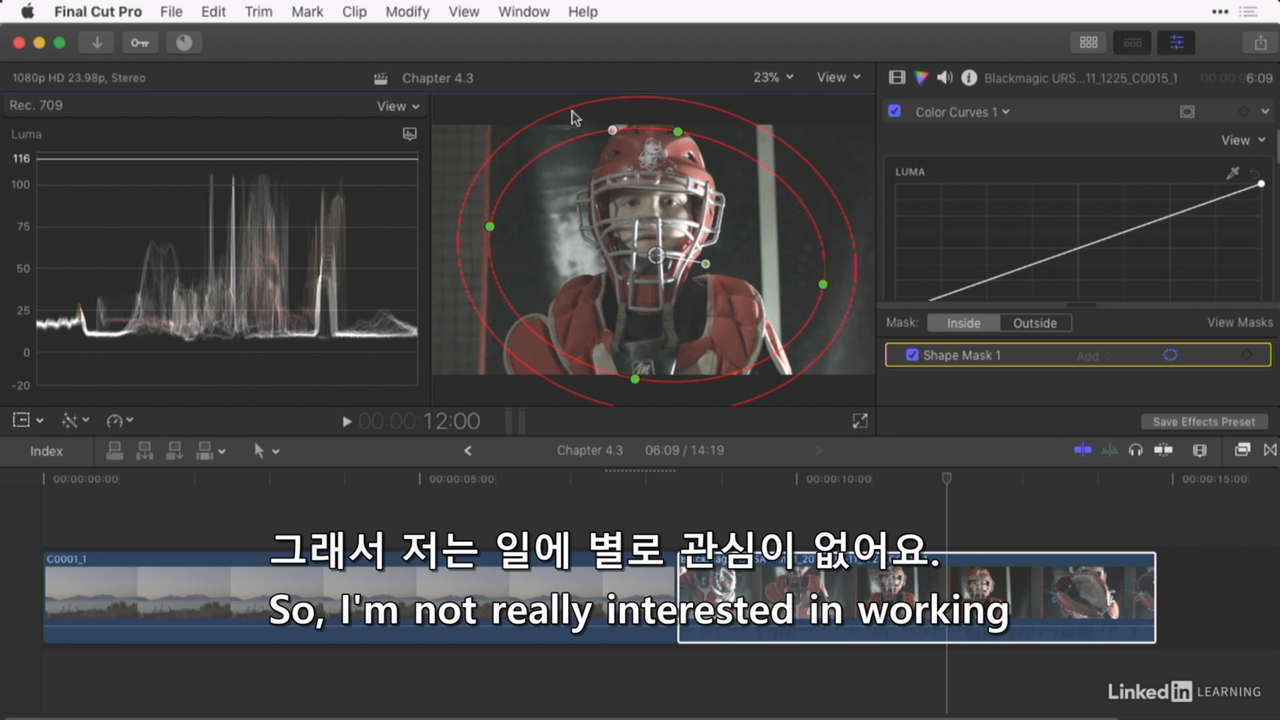The height and width of the screenshot is (720, 1280).
Task: Reset the luma curve arrow icon
Action: (x=1254, y=173)
